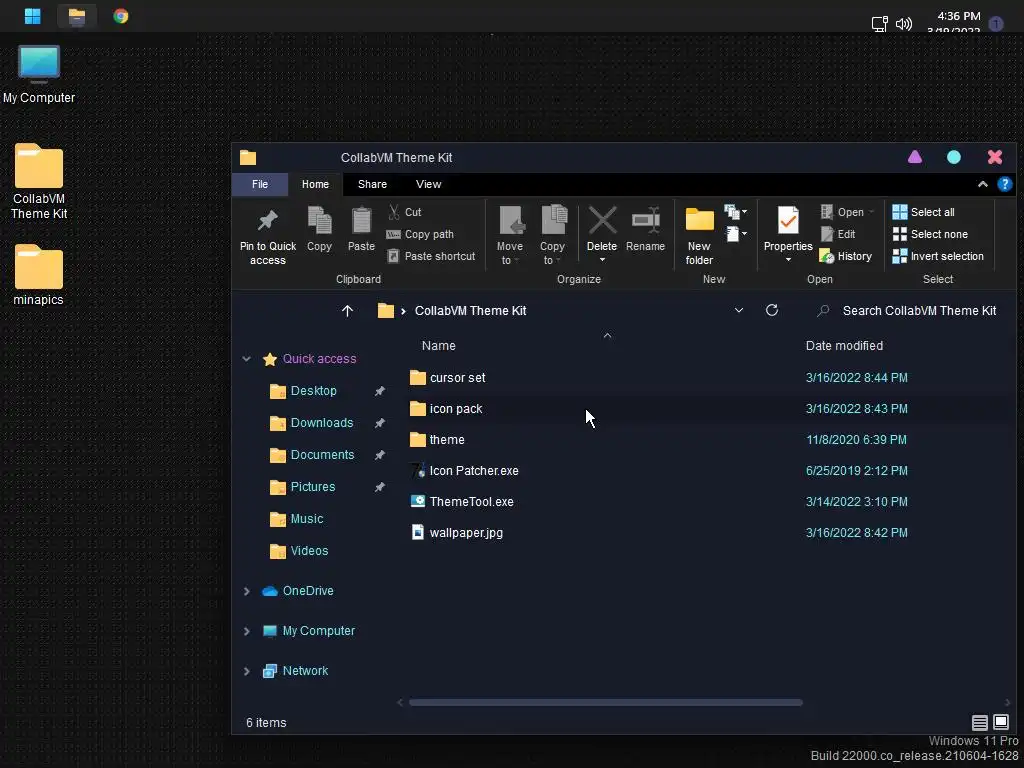Click the Edit ribbon command
Viewport: 1024px width, 768px height.
tap(838, 234)
